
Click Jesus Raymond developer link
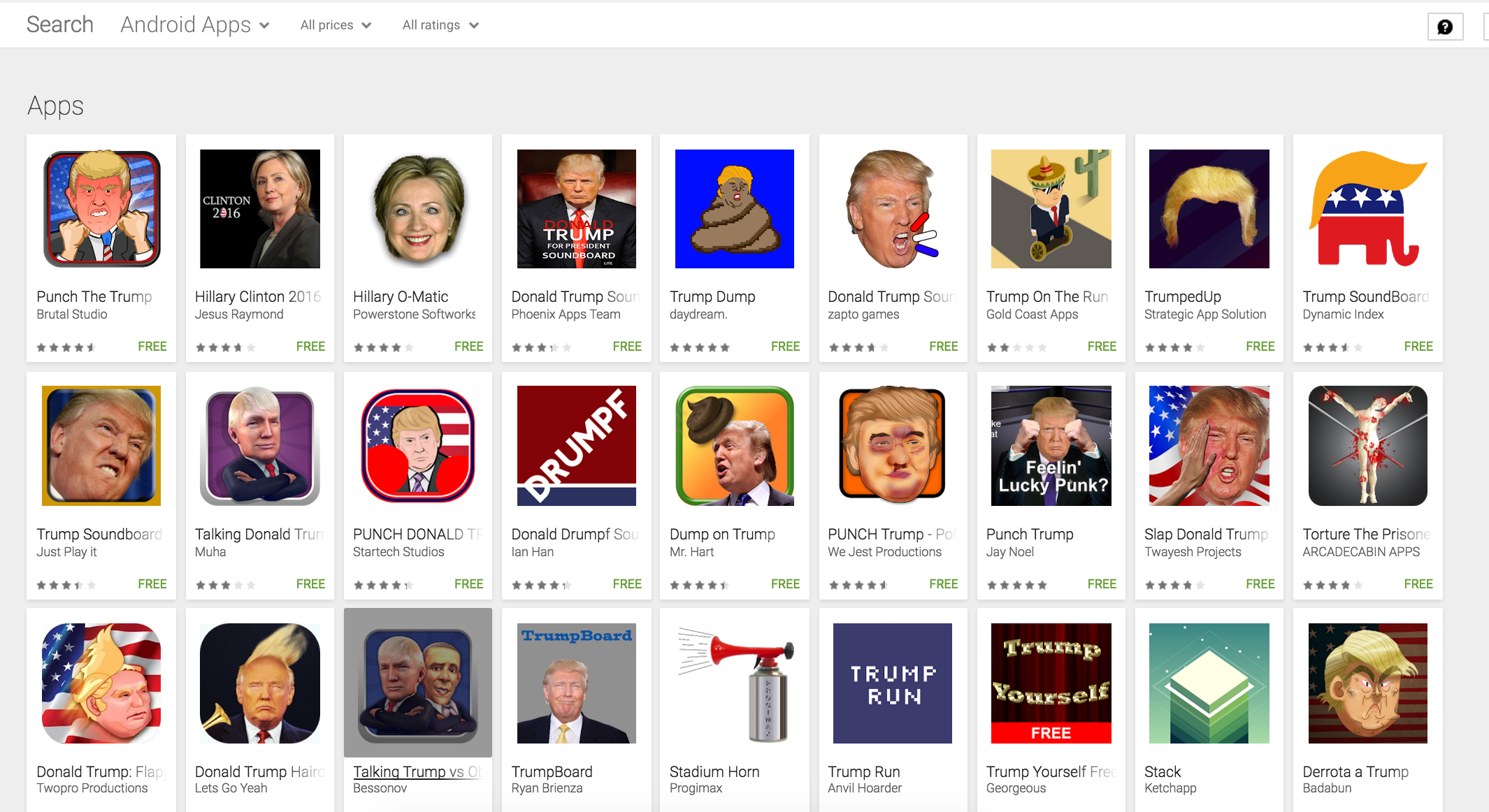click(239, 314)
